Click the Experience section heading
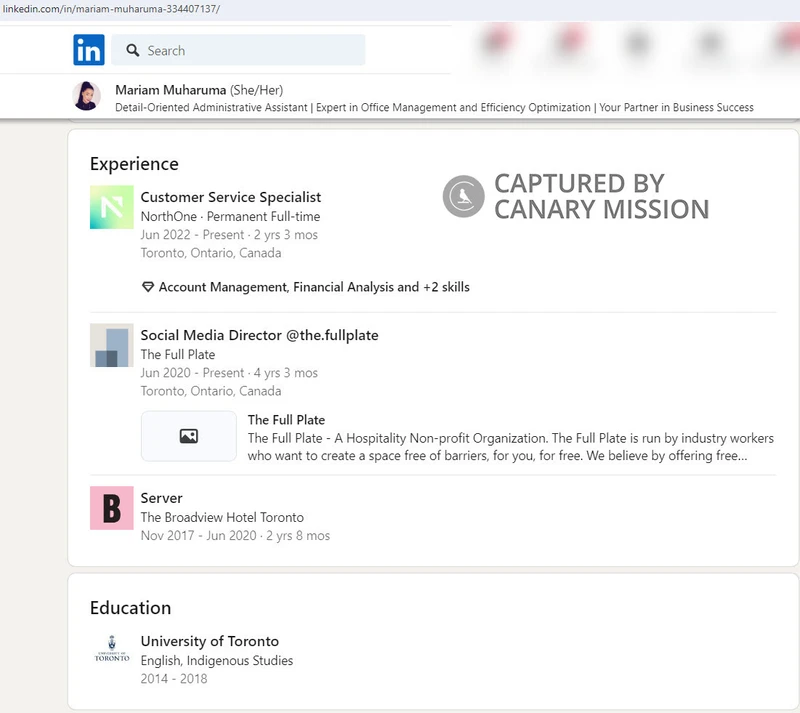The image size is (800, 713). 134,164
